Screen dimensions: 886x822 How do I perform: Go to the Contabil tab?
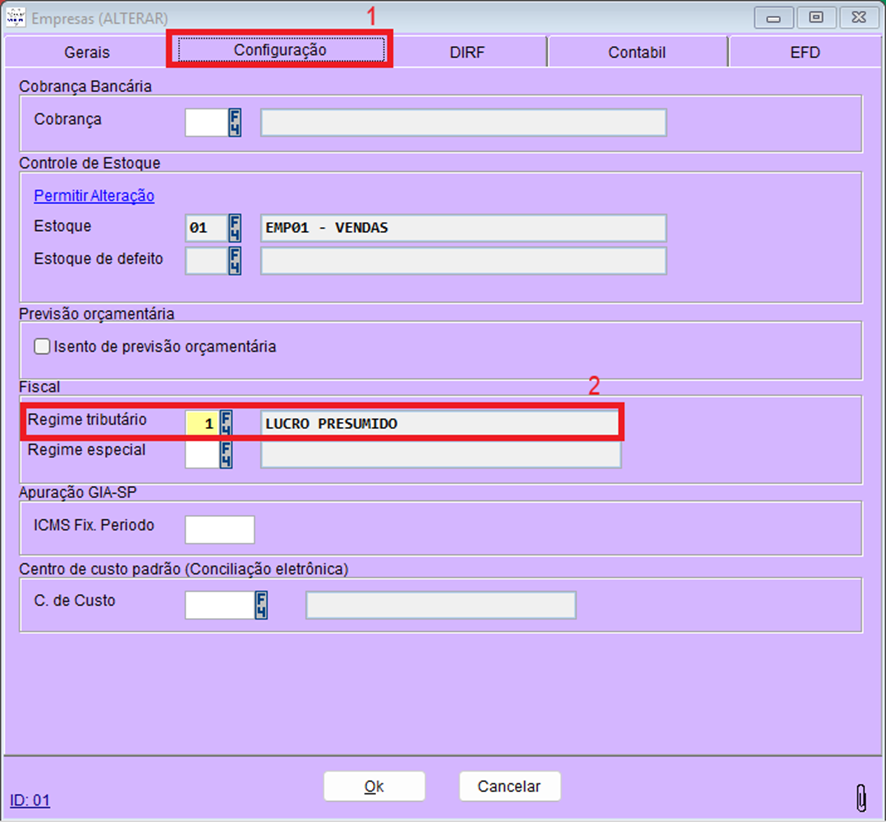[x=637, y=52]
